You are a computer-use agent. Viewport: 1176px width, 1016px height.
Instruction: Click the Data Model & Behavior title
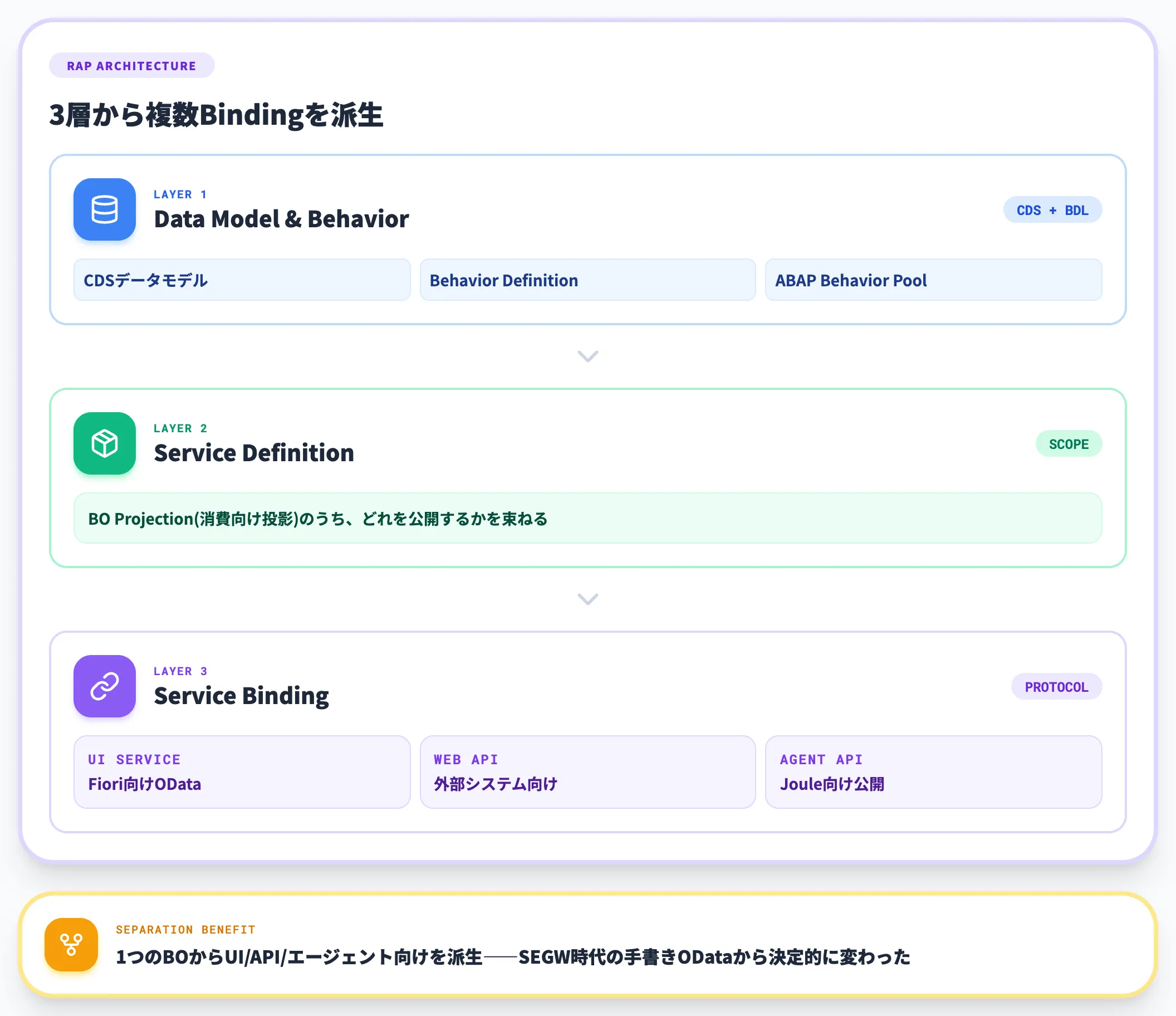[282, 219]
